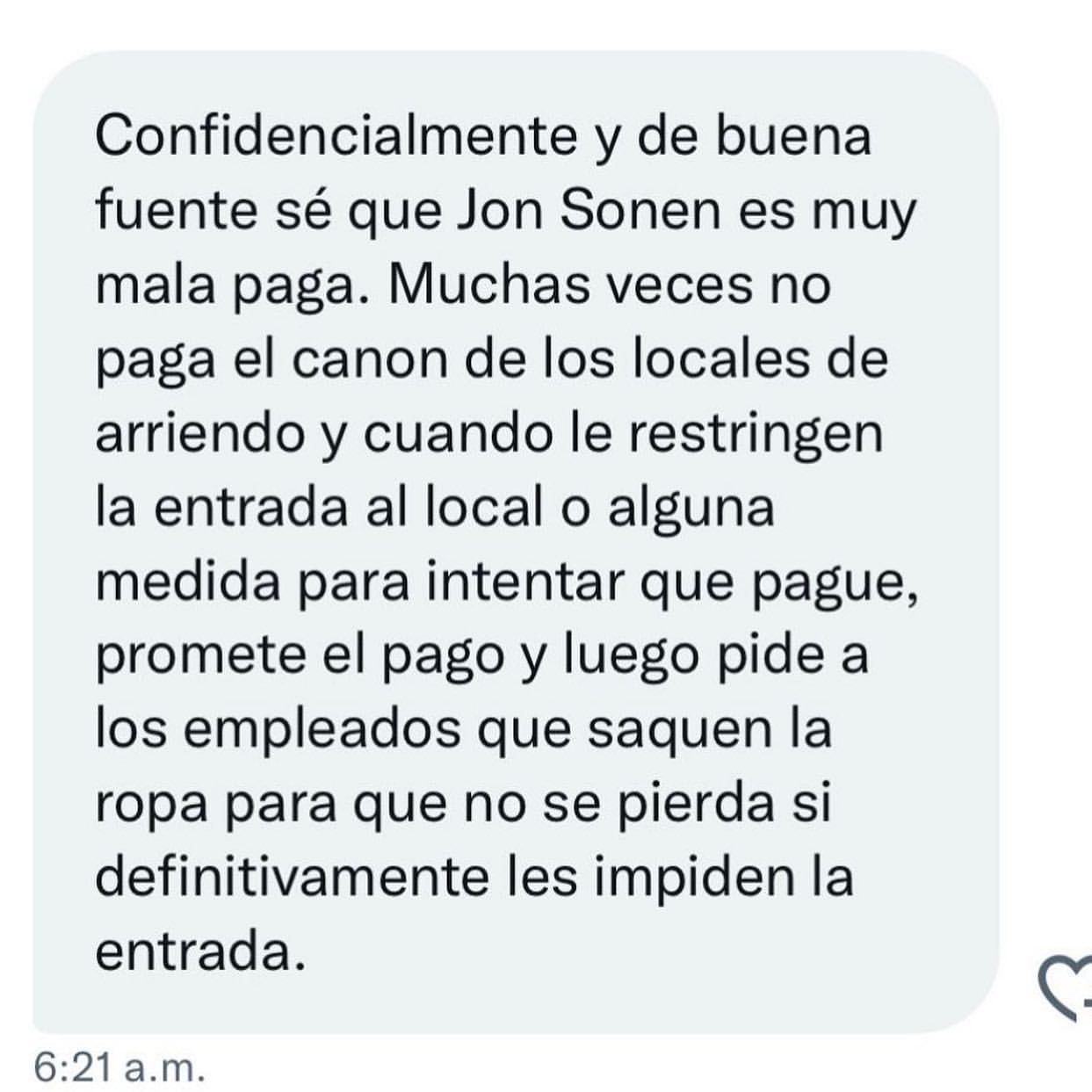The image size is (1092, 1092).
Task: Click the word 'arriendo' in the message
Action: point(199,434)
